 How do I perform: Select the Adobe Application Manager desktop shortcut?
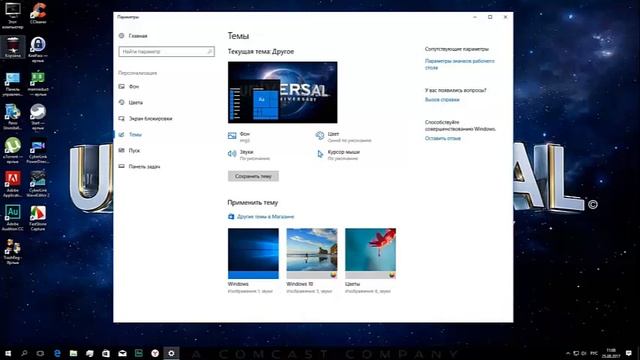coord(13,184)
